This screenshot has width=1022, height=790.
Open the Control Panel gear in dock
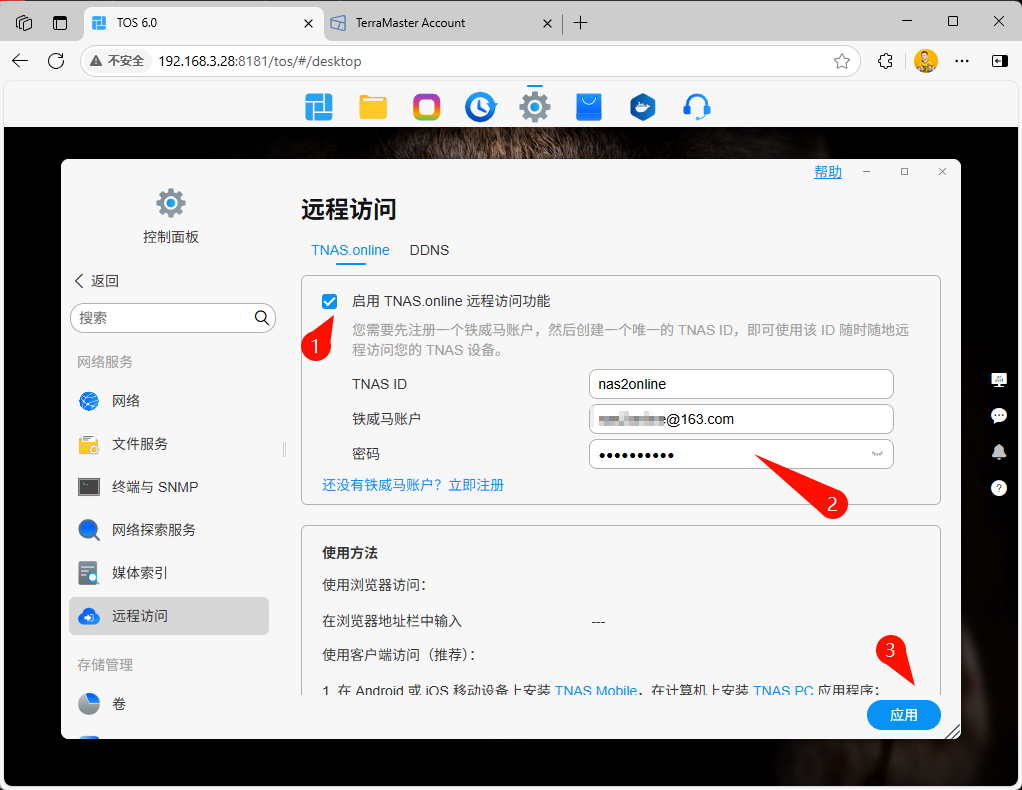[x=534, y=107]
